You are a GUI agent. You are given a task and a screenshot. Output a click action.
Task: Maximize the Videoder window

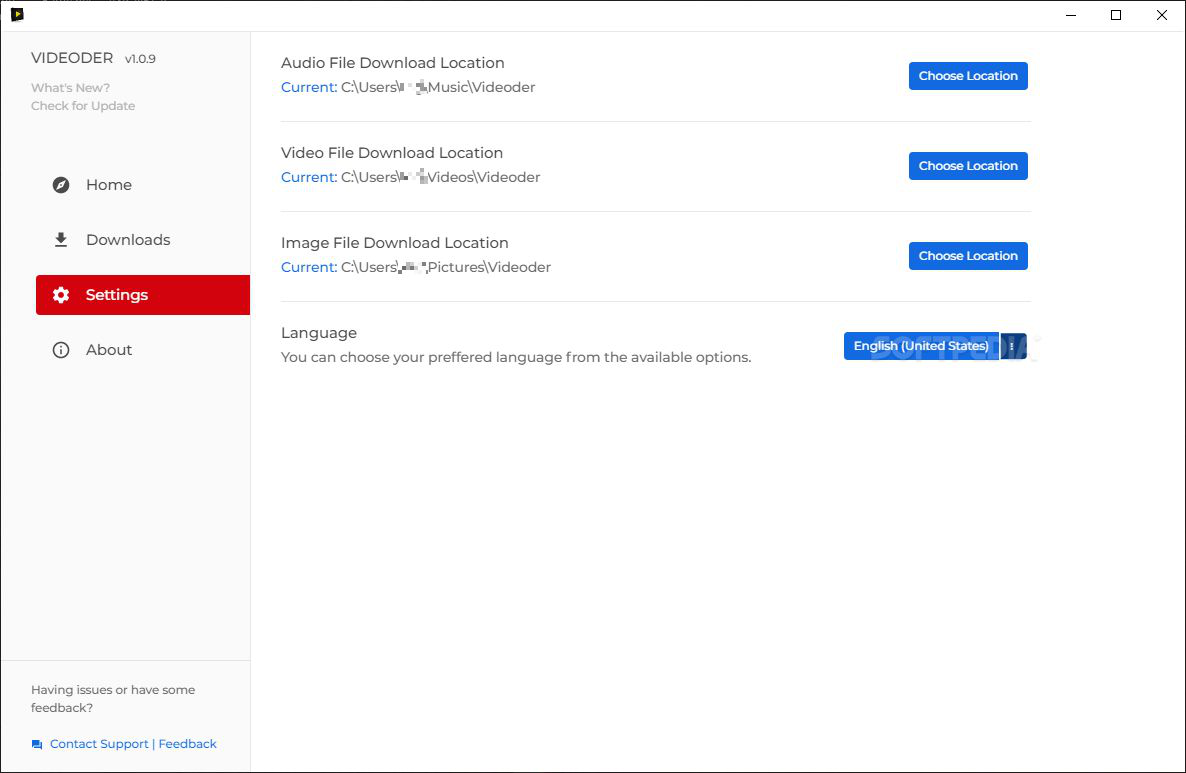[1116, 15]
